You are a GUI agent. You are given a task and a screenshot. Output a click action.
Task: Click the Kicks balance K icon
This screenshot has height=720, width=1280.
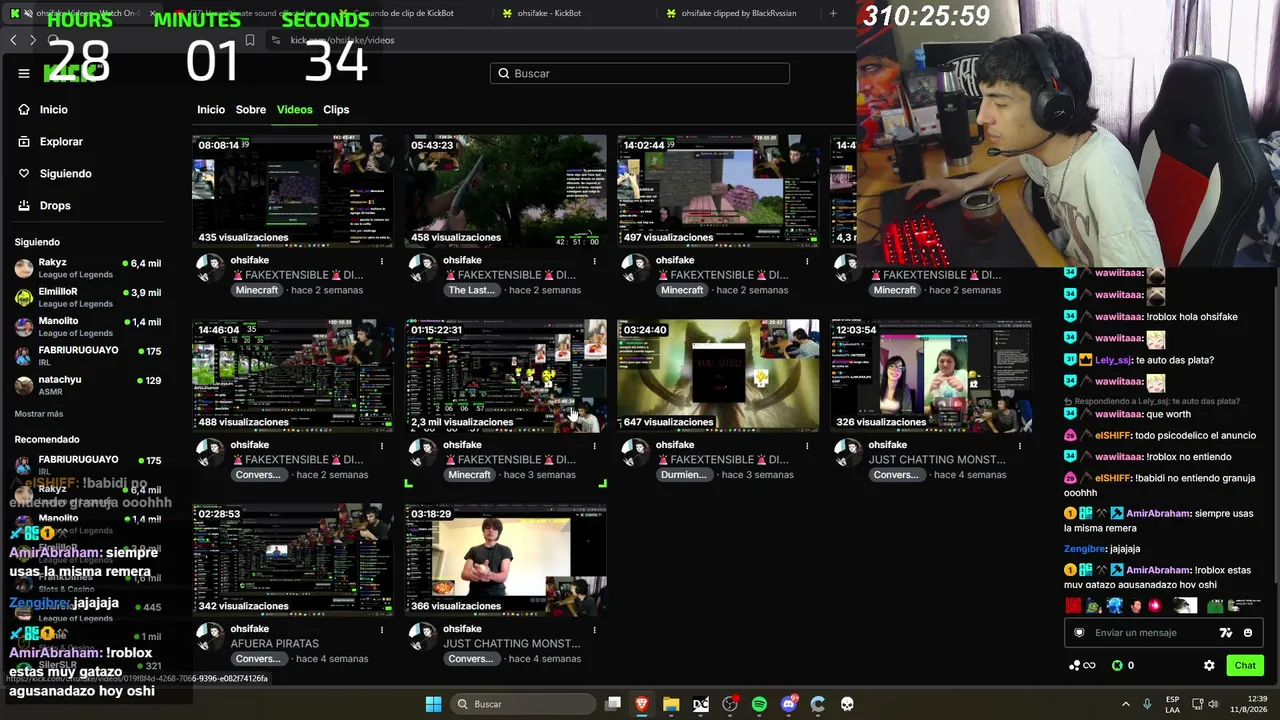tap(1118, 665)
